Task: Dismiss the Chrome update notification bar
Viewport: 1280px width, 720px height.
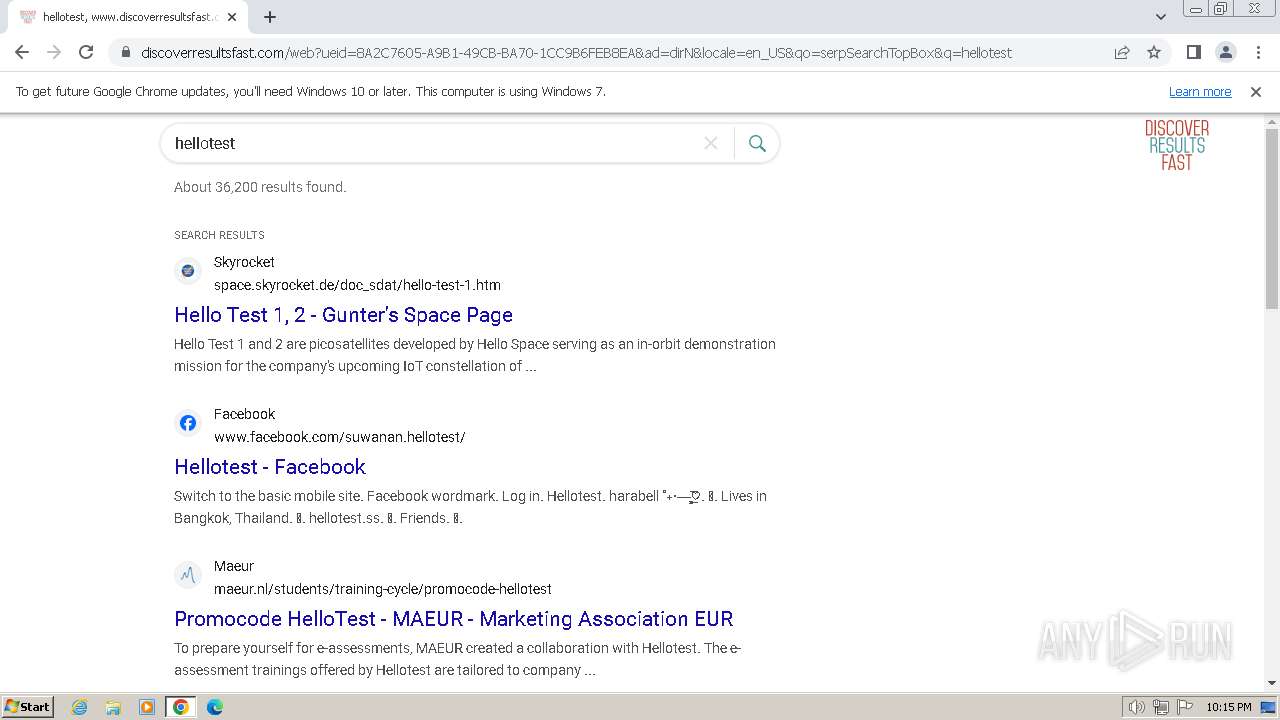Action: (1256, 91)
